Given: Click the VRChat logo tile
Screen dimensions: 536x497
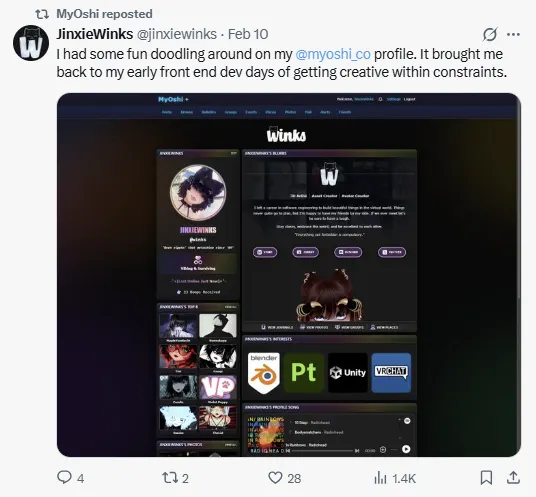Looking at the screenshot, I should [x=391, y=373].
